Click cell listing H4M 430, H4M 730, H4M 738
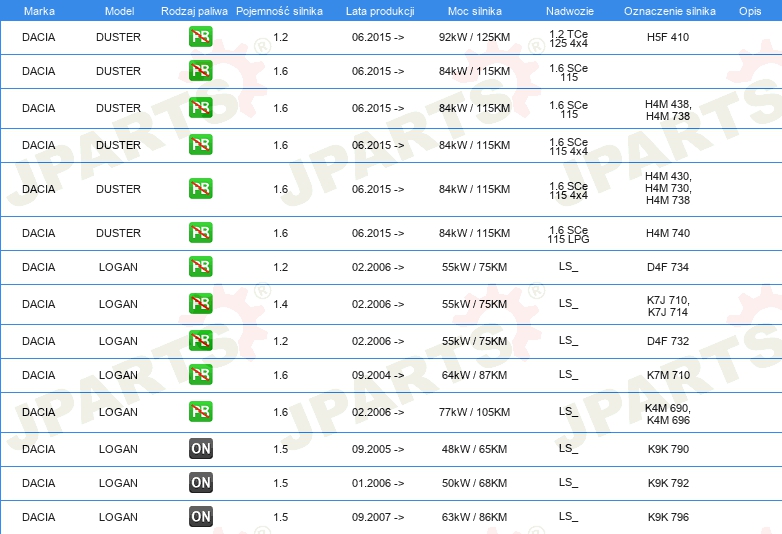This screenshot has height=534, width=782. click(x=668, y=188)
